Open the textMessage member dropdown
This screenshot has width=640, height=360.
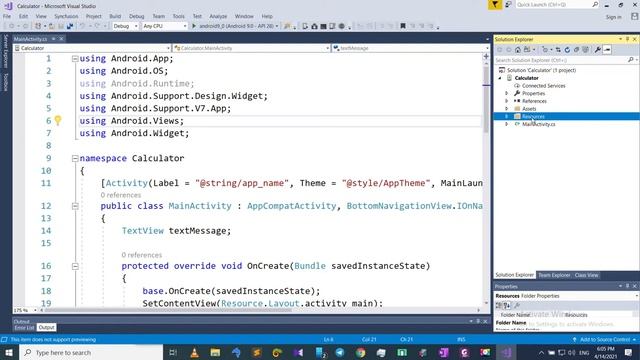tap(410, 48)
